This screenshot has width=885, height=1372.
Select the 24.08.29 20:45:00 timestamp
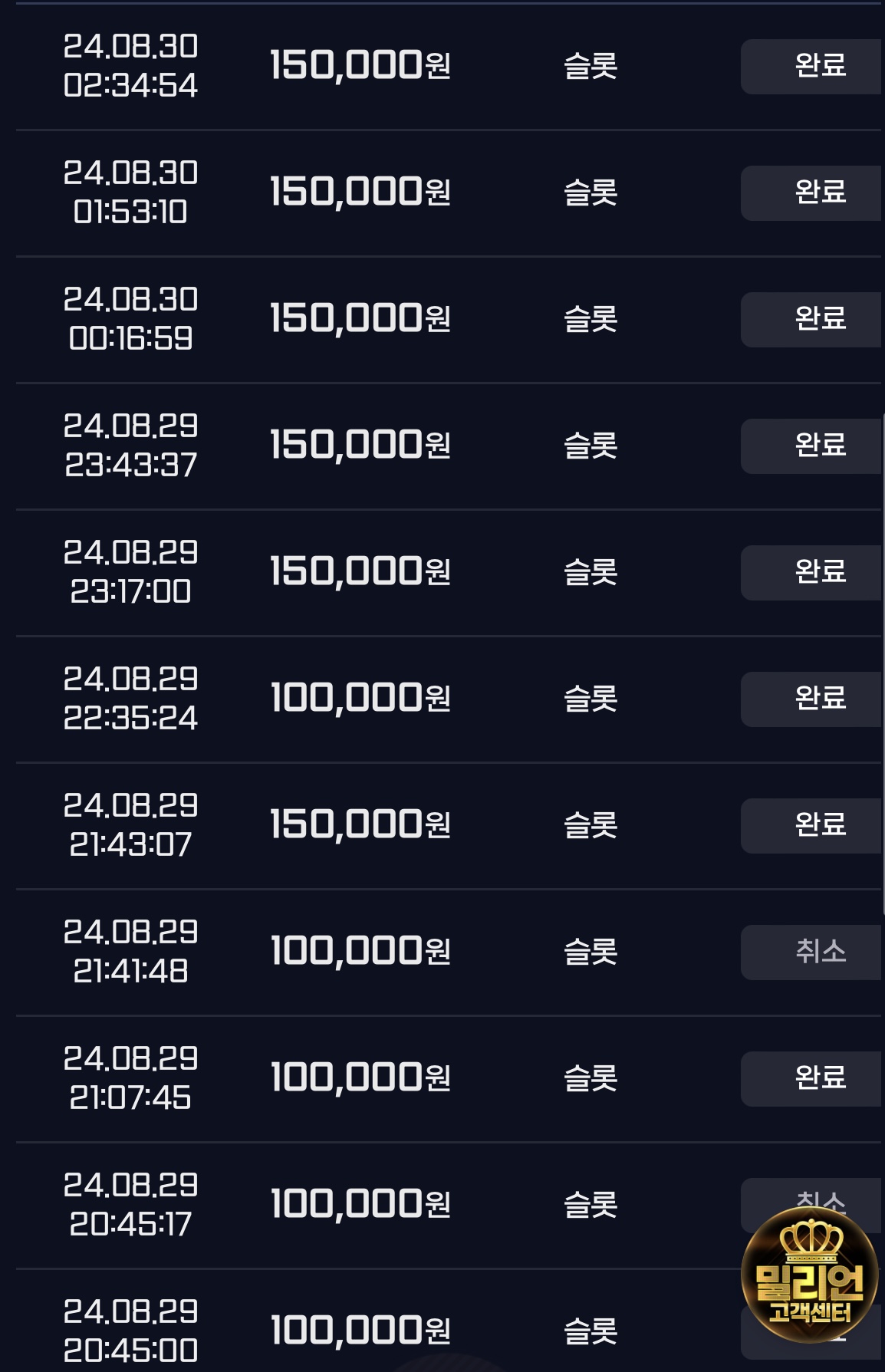[130, 1331]
